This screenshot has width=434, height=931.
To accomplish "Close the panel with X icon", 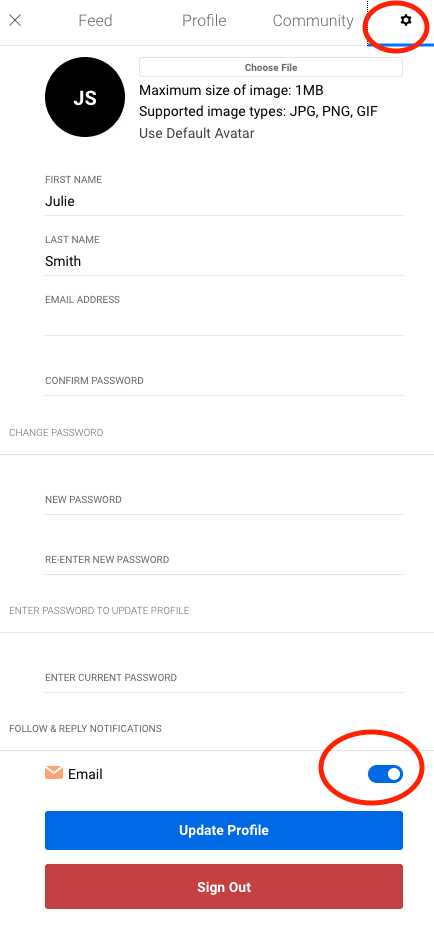I will coord(15,21).
